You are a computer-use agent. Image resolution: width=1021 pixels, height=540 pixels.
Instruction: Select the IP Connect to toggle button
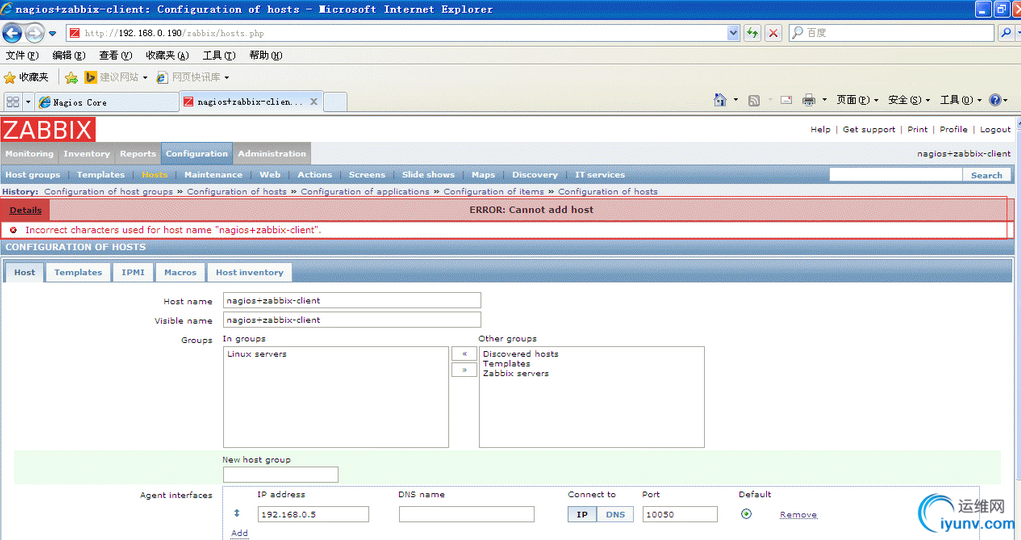[x=582, y=515]
